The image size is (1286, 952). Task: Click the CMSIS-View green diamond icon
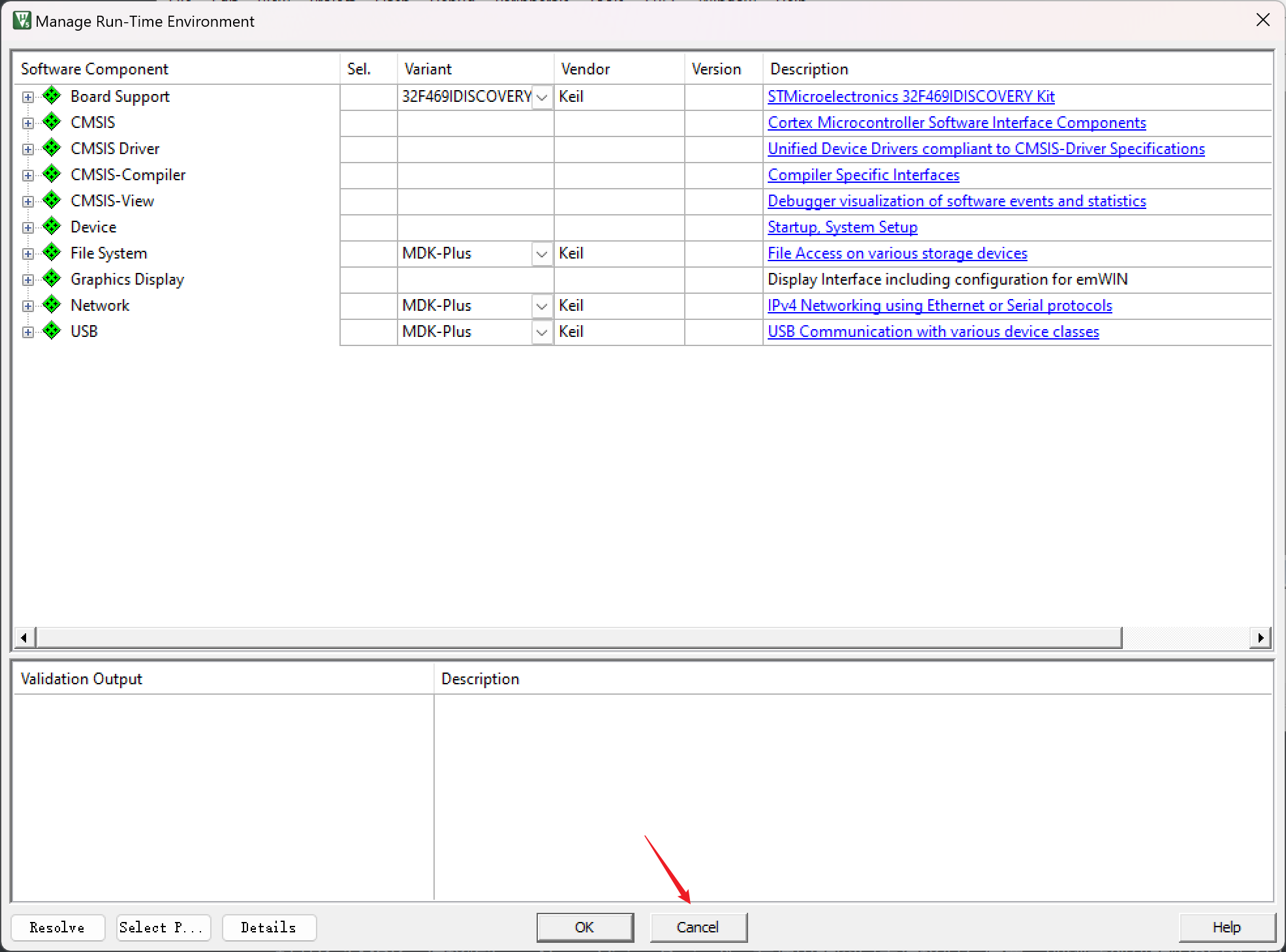[52, 200]
